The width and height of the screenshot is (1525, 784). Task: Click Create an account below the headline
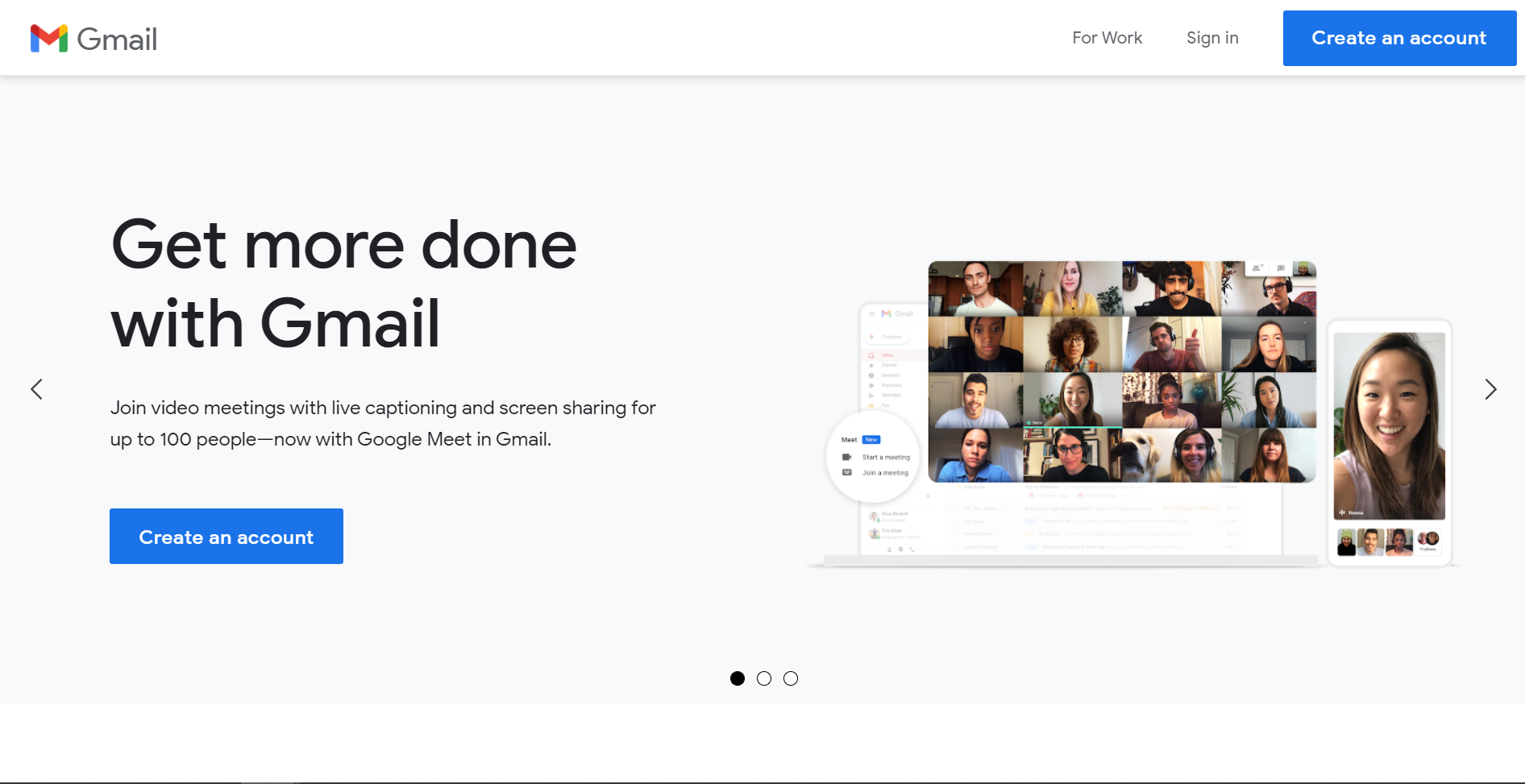tap(226, 537)
